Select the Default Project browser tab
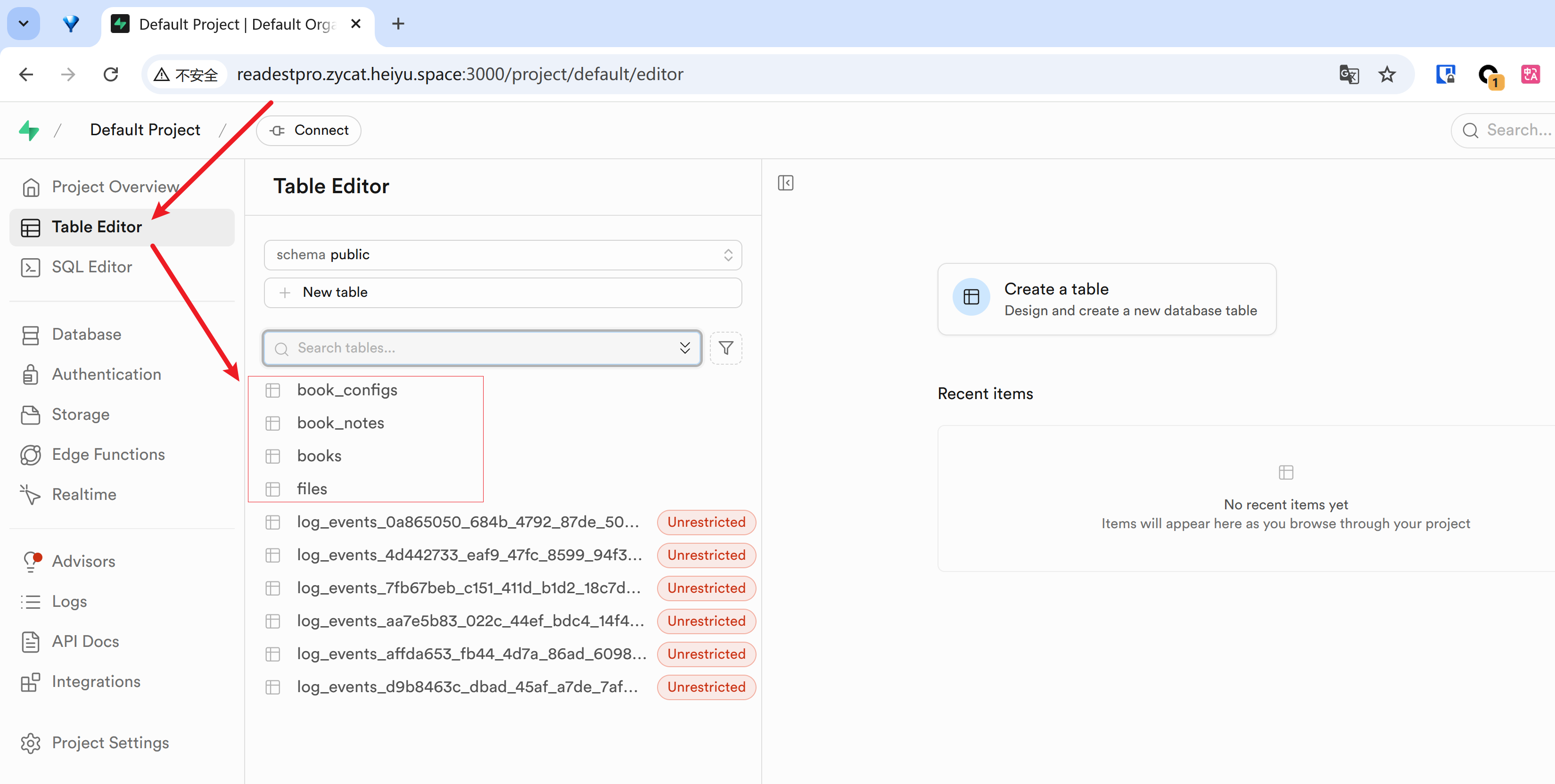 pos(239,25)
